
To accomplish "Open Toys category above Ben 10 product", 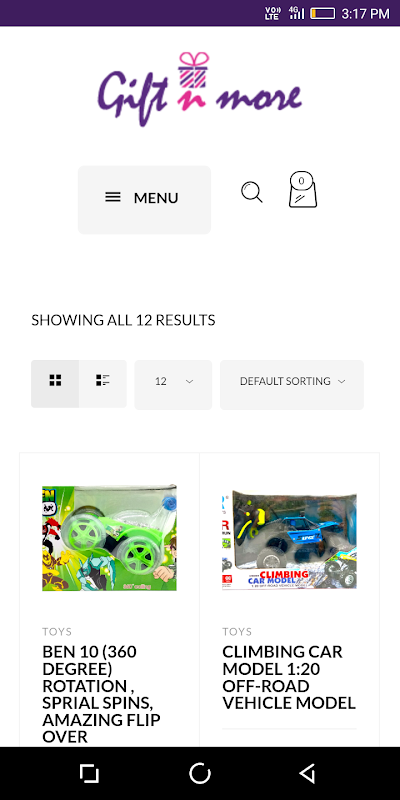I will point(57,632).
